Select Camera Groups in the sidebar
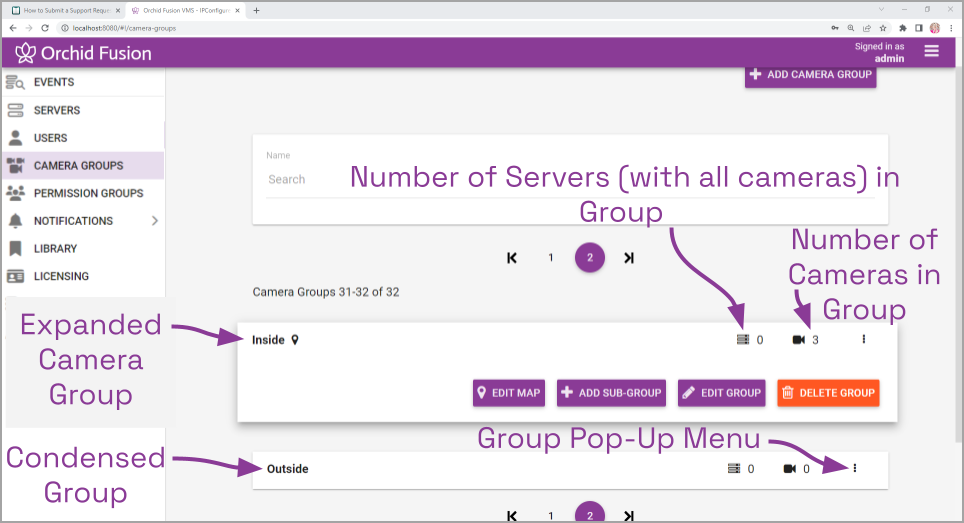Screen dimensions: 964x523 click(83, 165)
